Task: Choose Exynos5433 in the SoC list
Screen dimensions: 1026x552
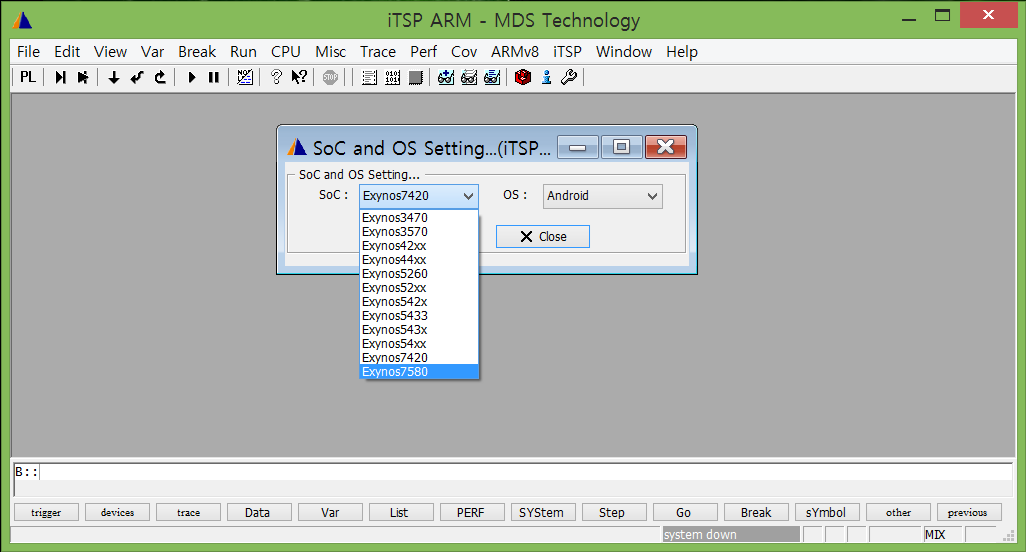Action: pyautogui.click(x=418, y=316)
